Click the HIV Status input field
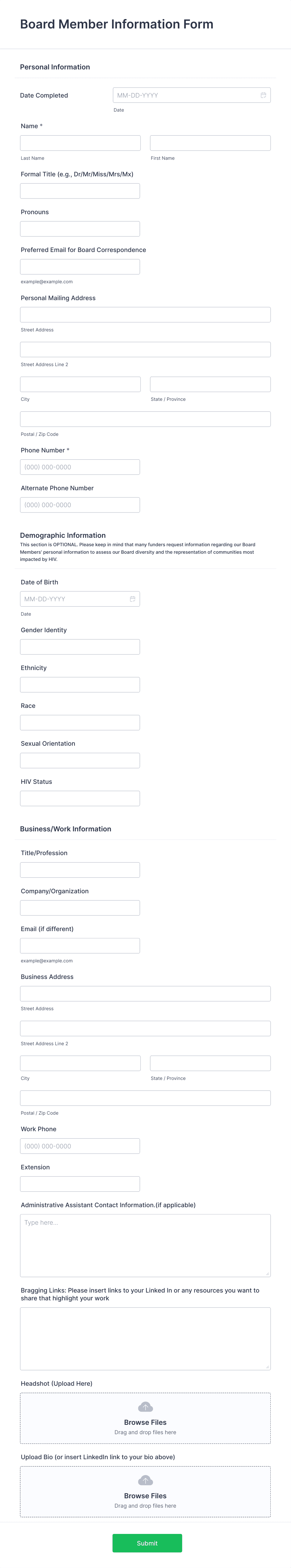 (80, 799)
